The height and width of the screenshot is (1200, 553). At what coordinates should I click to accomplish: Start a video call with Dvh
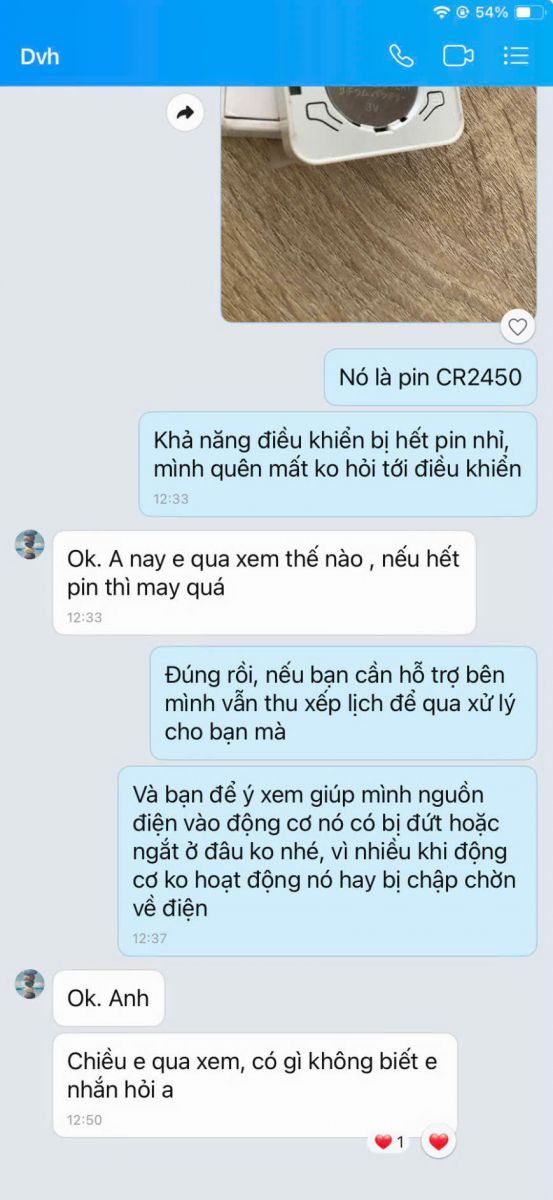pyautogui.click(x=458, y=56)
